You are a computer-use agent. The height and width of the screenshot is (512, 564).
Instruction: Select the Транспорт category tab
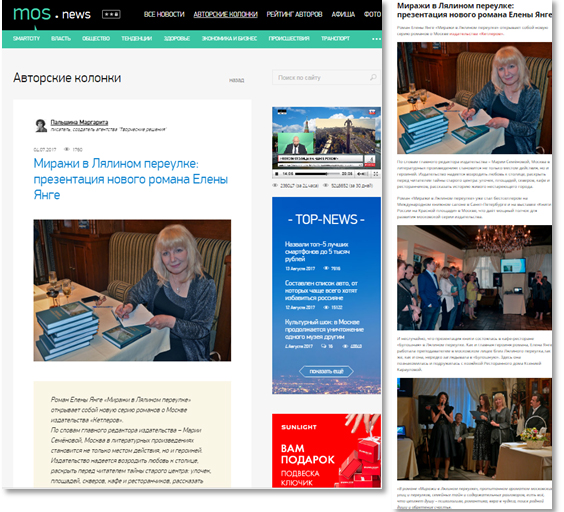pyautogui.click(x=335, y=38)
